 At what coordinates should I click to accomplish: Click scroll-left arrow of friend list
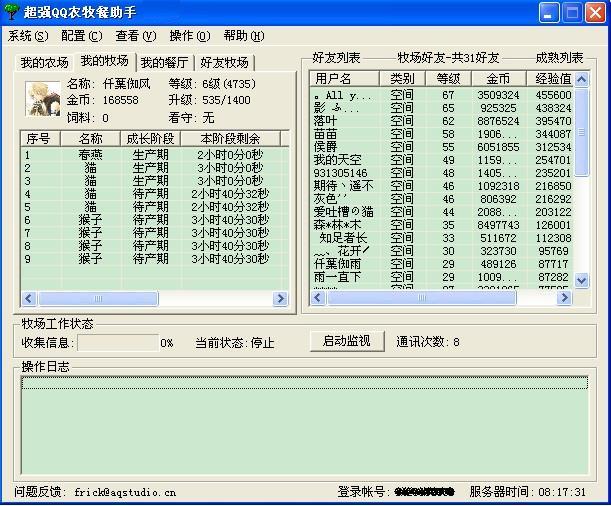pyautogui.click(x=318, y=298)
